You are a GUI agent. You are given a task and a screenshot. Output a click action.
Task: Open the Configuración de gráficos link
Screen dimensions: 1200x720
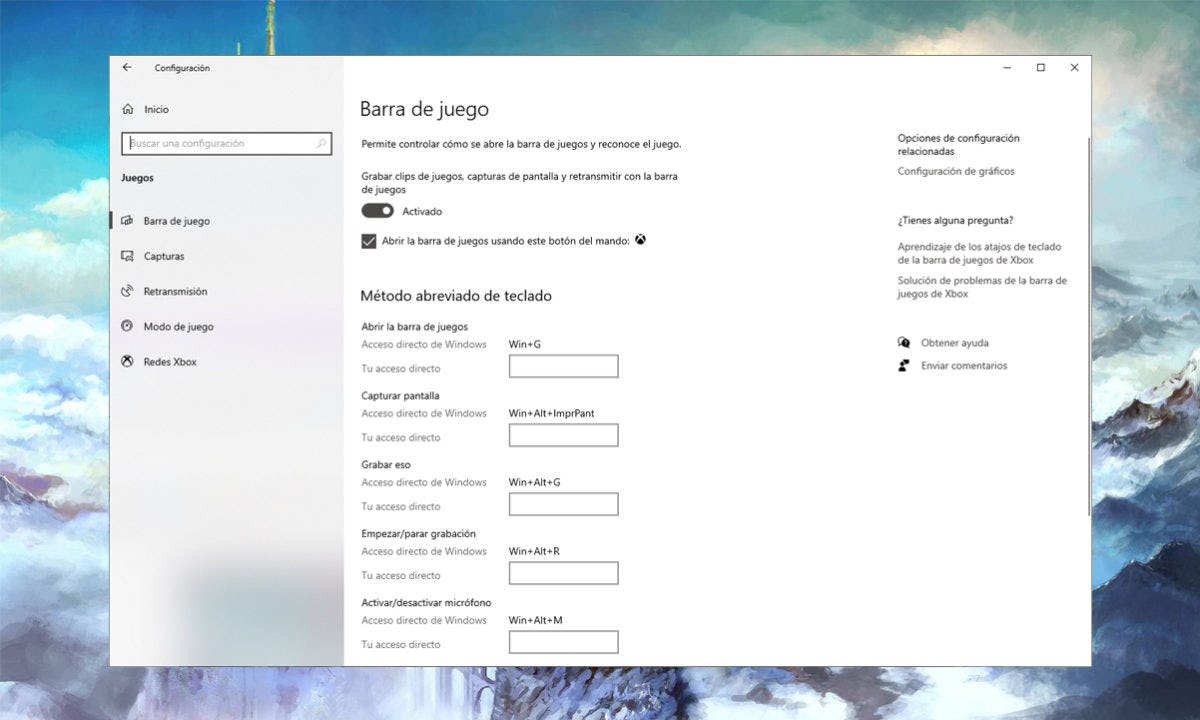[x=956, y=171]
